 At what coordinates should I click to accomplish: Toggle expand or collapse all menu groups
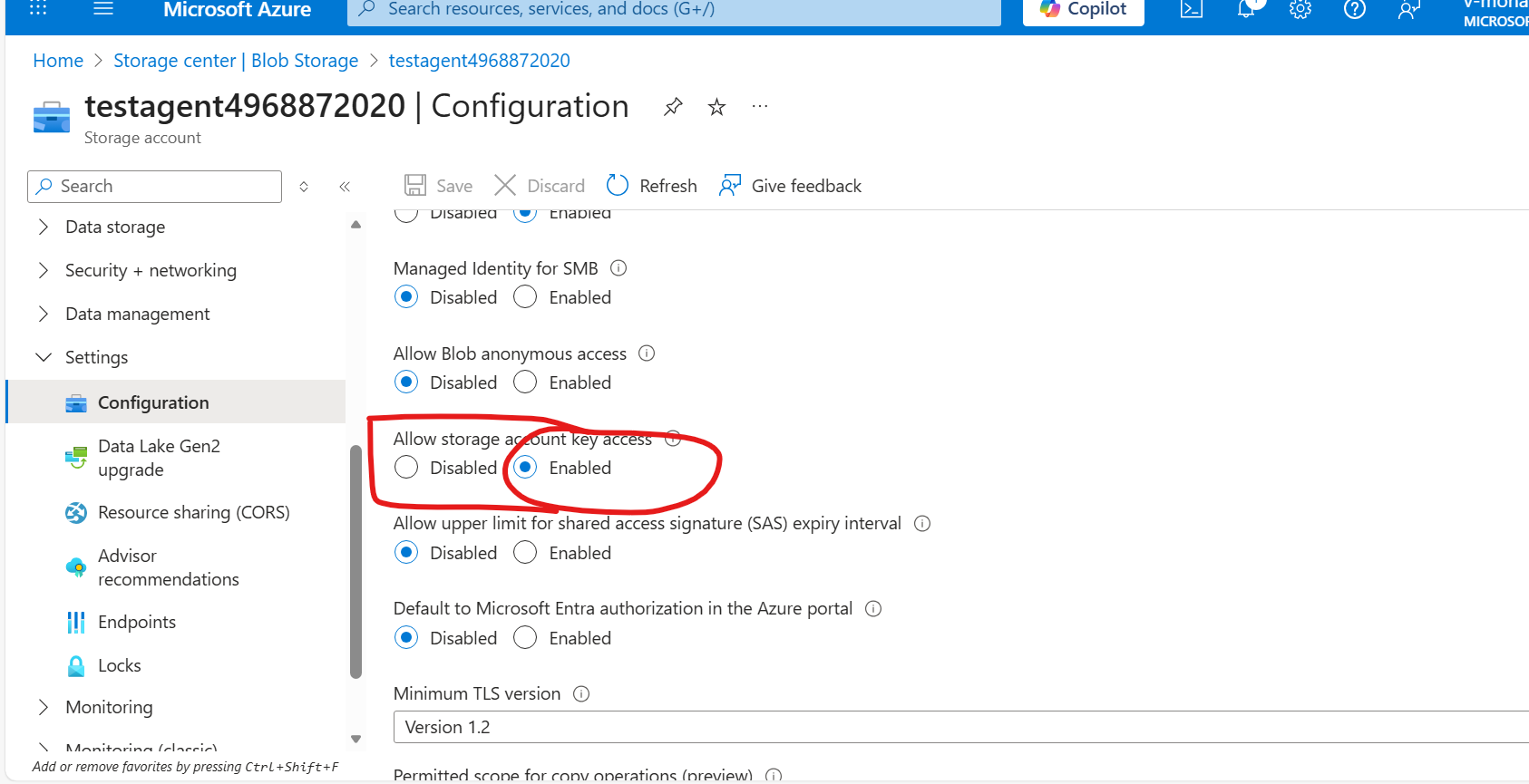(x=304, y=187)
